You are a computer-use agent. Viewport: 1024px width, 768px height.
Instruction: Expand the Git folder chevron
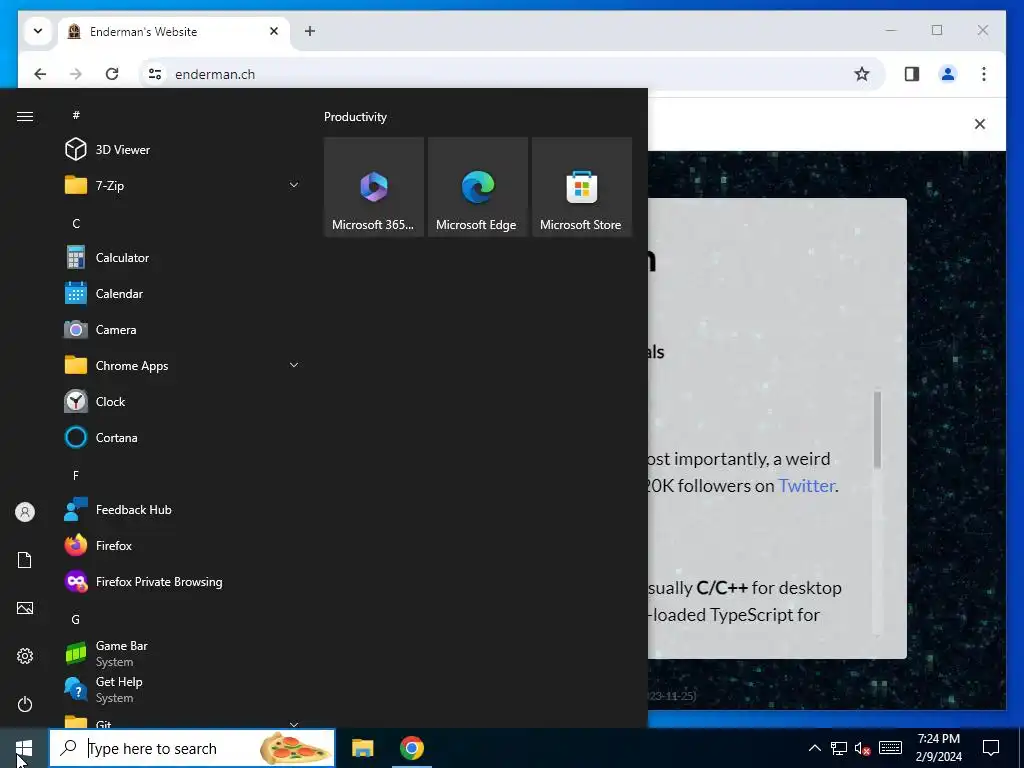(x=294, y=724)
